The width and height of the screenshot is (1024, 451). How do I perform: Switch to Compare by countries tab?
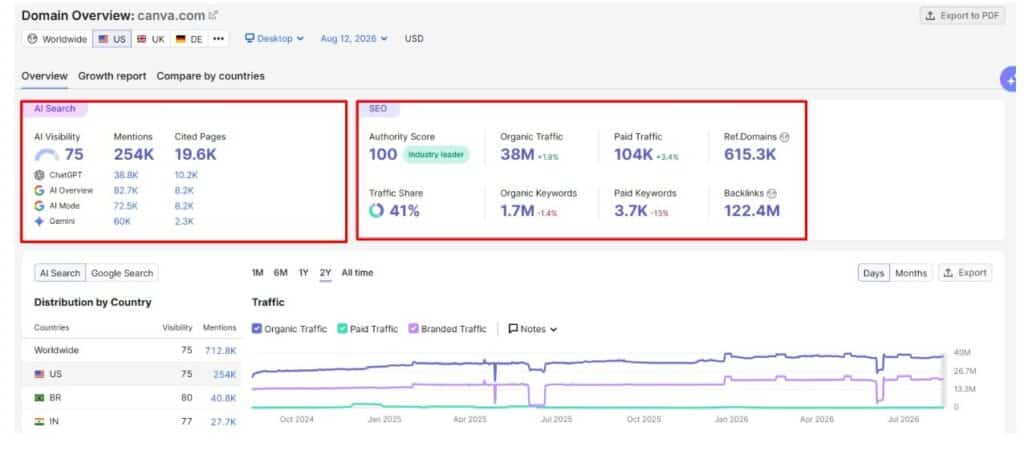pyautogui.click(x=210, y=76)
